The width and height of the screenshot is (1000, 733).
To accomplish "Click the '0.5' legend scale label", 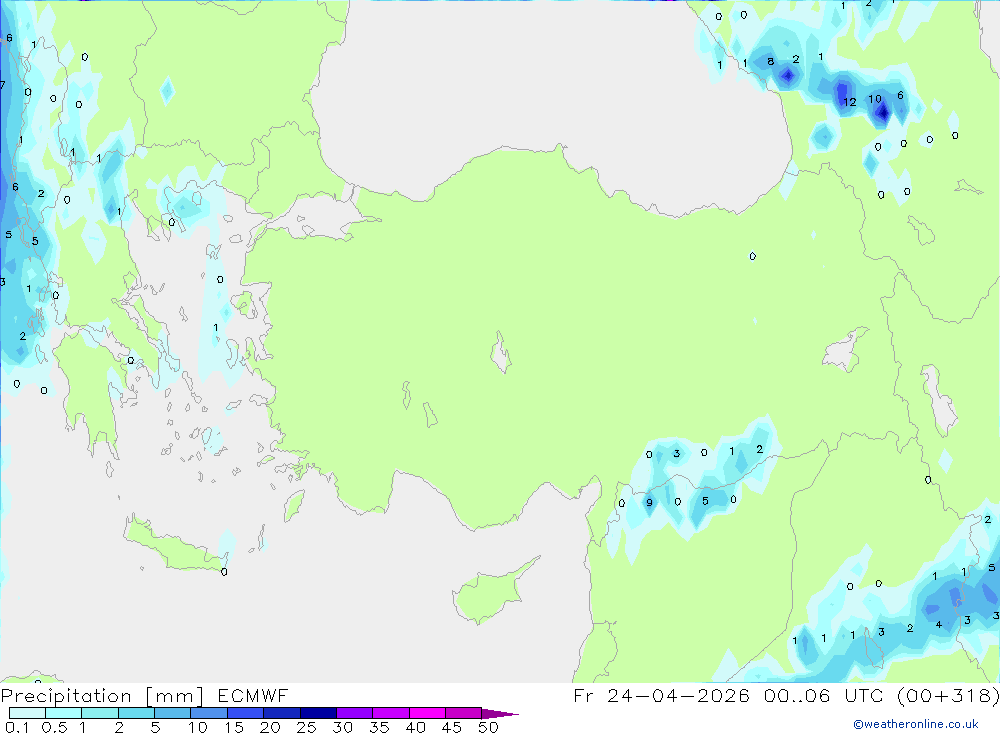I will (x=54, y=727).
